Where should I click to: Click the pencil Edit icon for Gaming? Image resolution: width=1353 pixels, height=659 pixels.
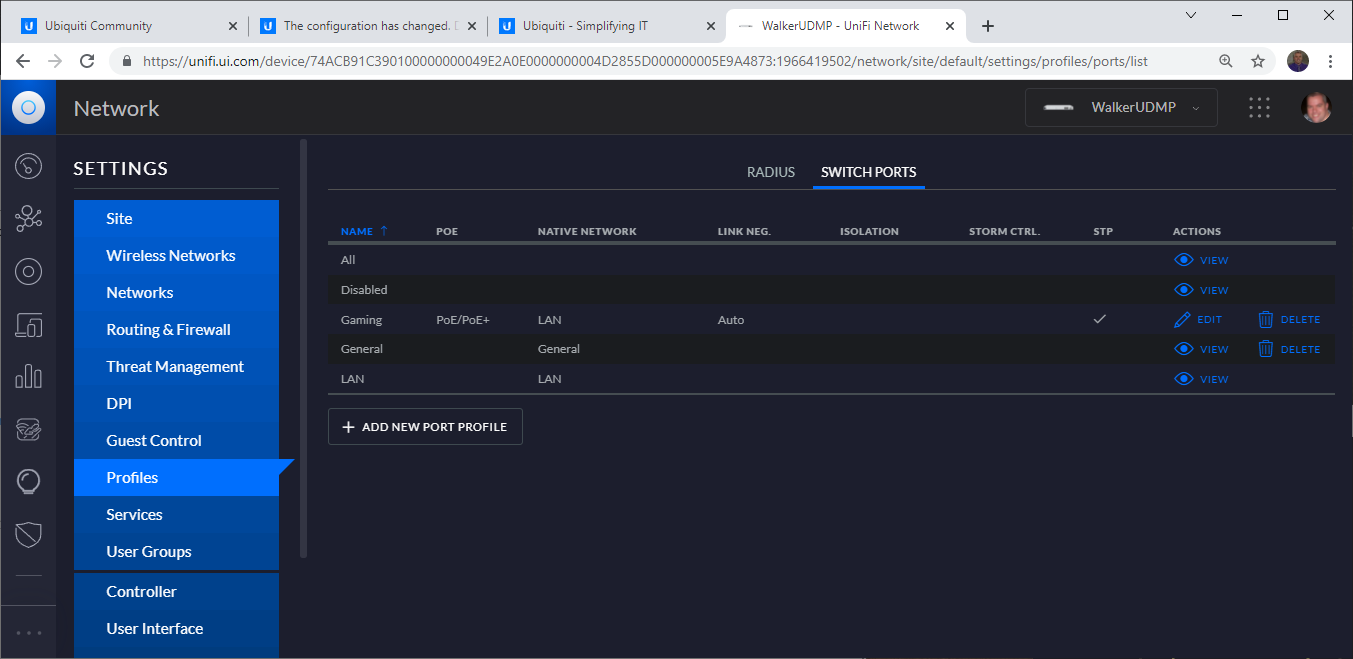click(x=1183, y=320)
